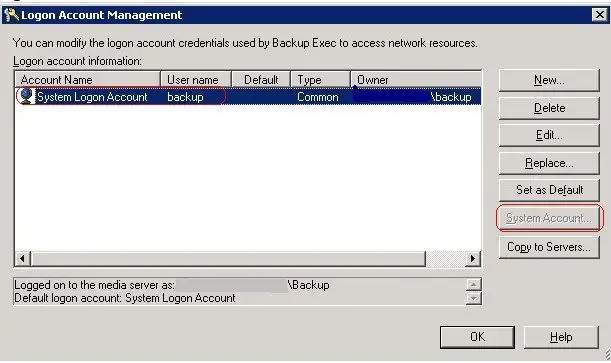Click 'Default logon account: System Logon Account' line
Viewport: 611px width, 363px height.
click(125, 298)
